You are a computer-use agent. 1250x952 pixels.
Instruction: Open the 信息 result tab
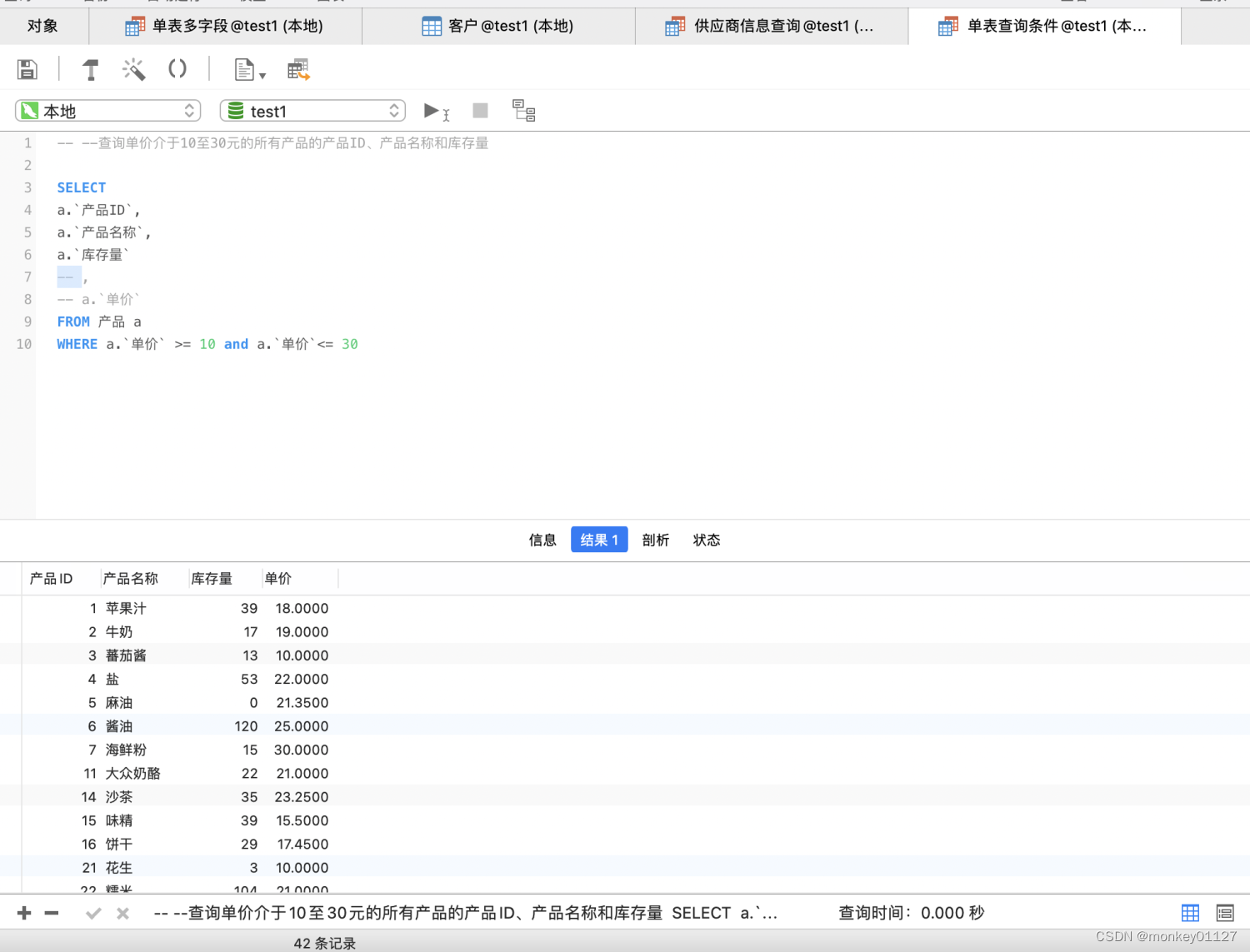(542, 540)
